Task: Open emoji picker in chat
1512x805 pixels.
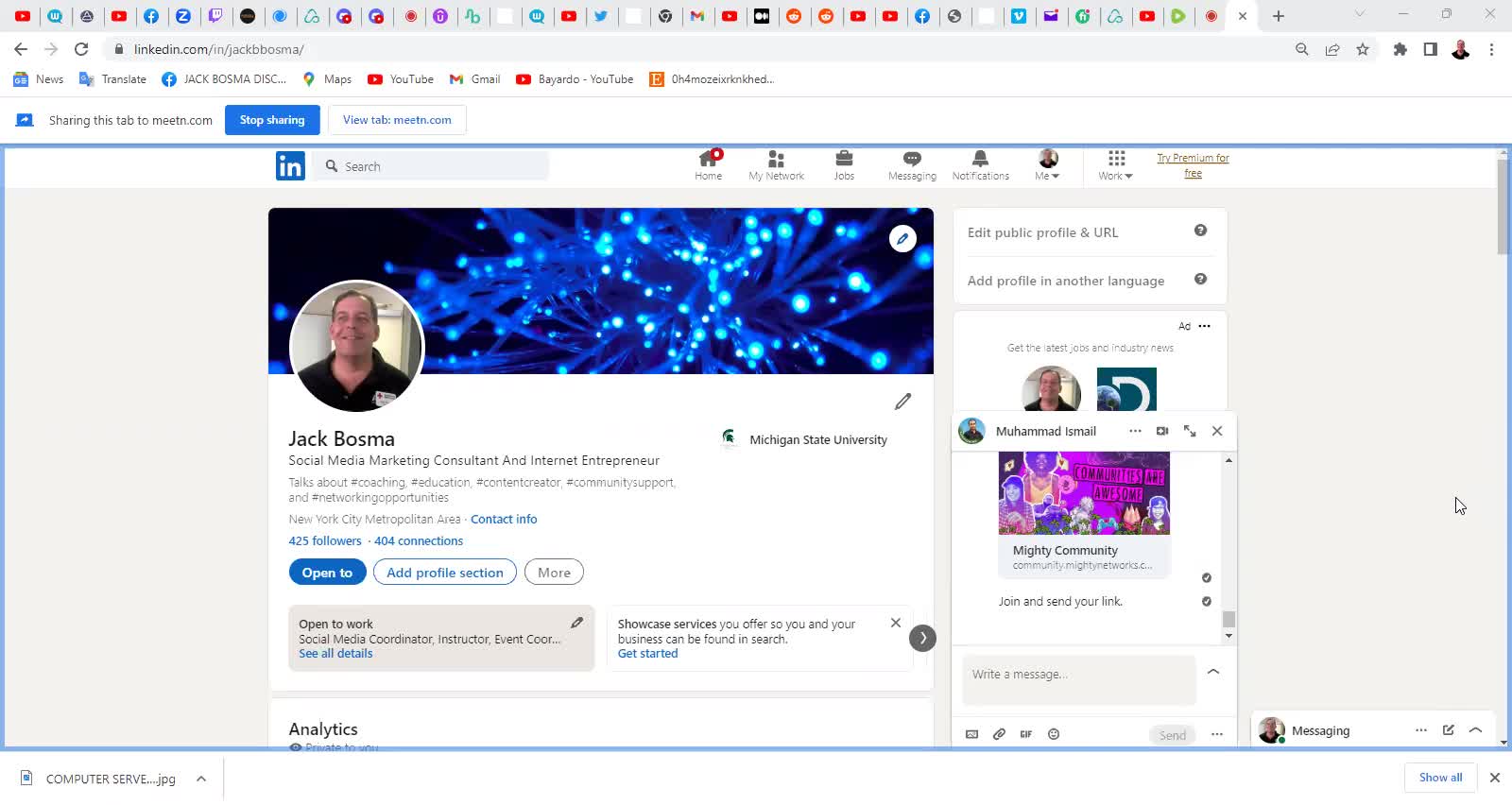Action: point(1054,734)
